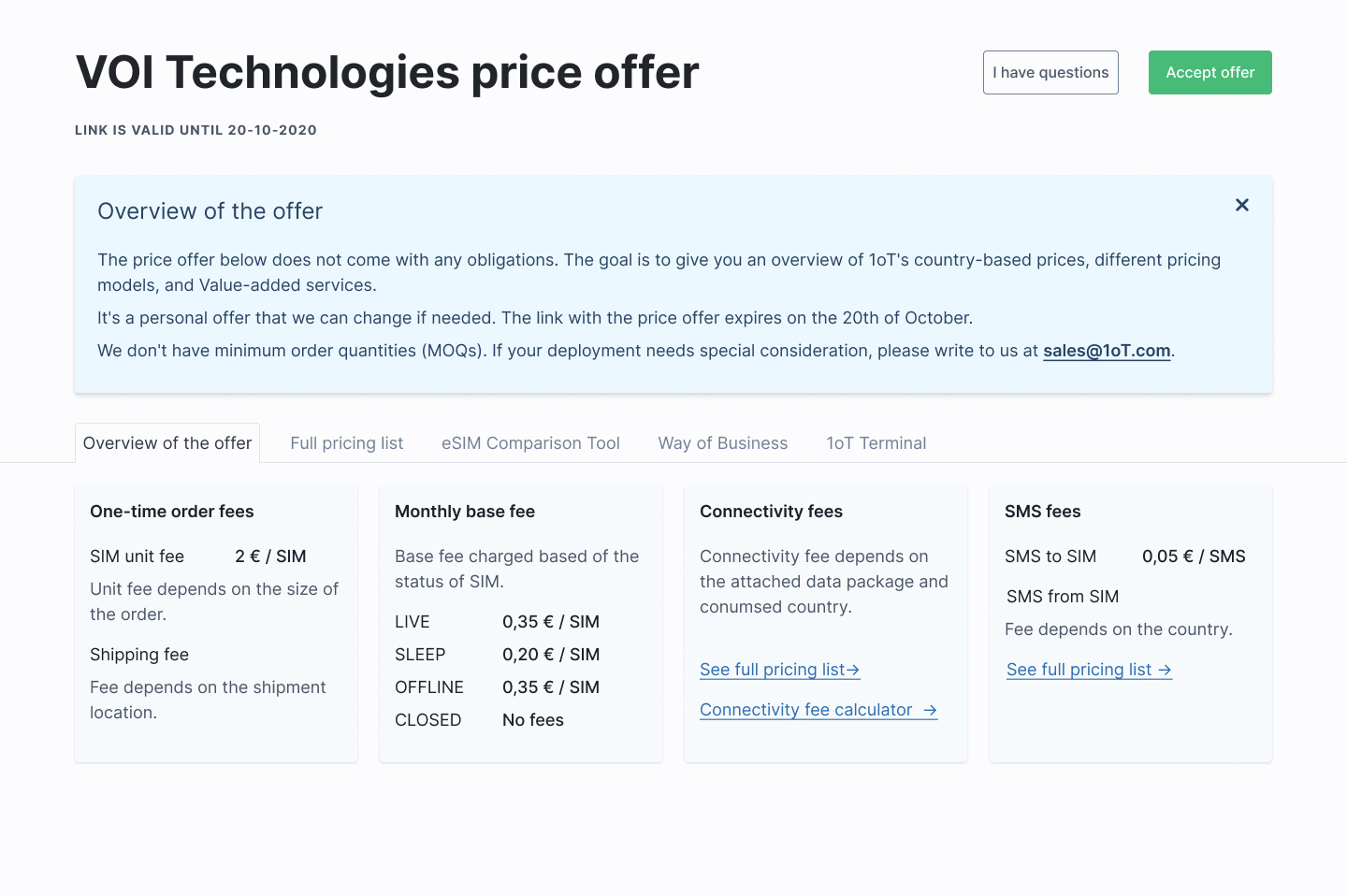Select the Overview of the offer tab
1347x896 pixels.
pyautogui.click(x=167, y=443)
